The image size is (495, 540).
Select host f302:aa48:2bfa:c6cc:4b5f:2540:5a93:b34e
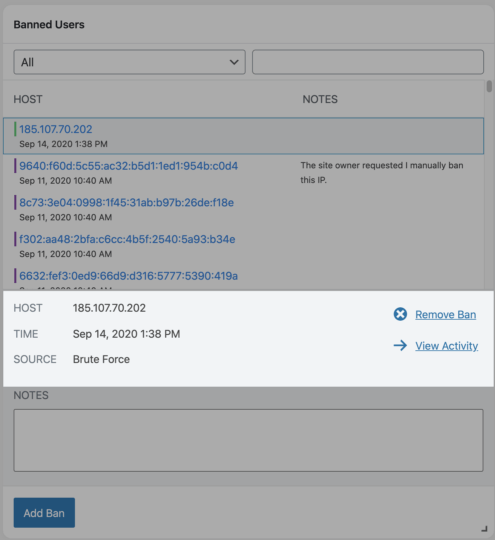[x=127, y=239]
